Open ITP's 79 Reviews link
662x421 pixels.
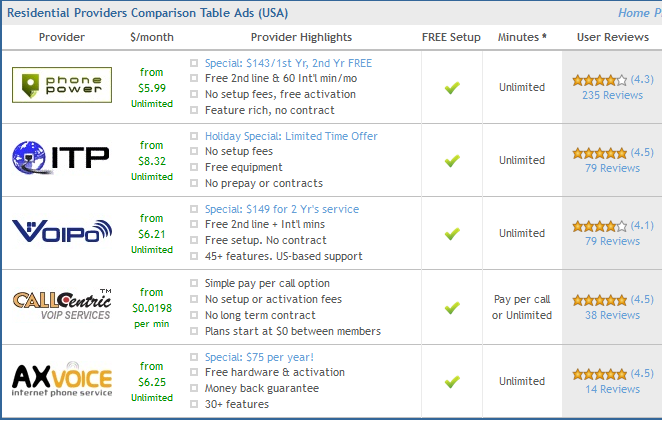(612, 168)
